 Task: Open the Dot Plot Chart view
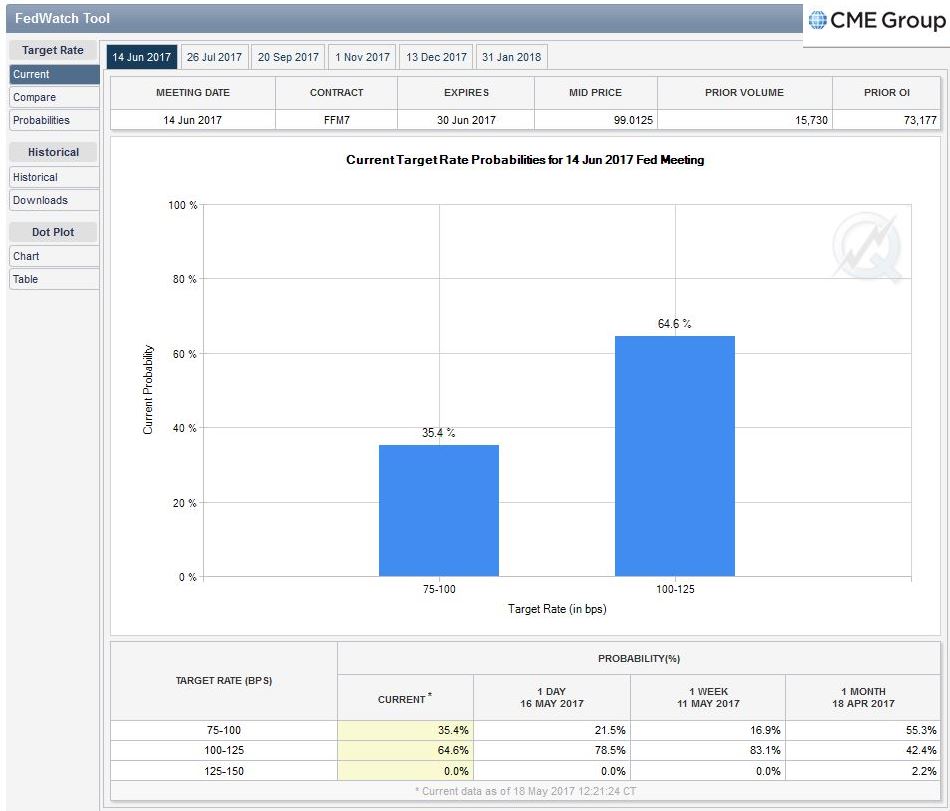click(54, 256)
